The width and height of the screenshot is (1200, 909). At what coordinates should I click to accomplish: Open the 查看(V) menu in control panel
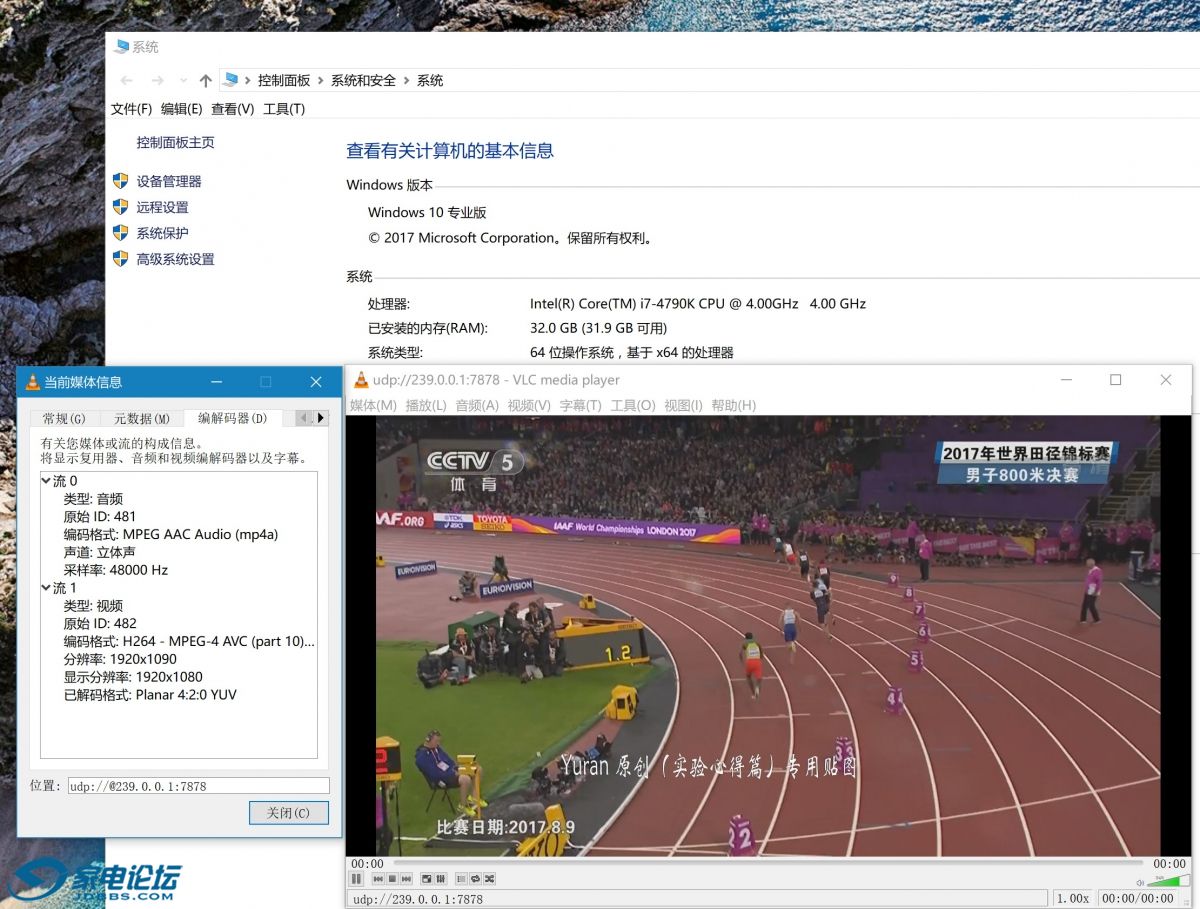[232, 109]
